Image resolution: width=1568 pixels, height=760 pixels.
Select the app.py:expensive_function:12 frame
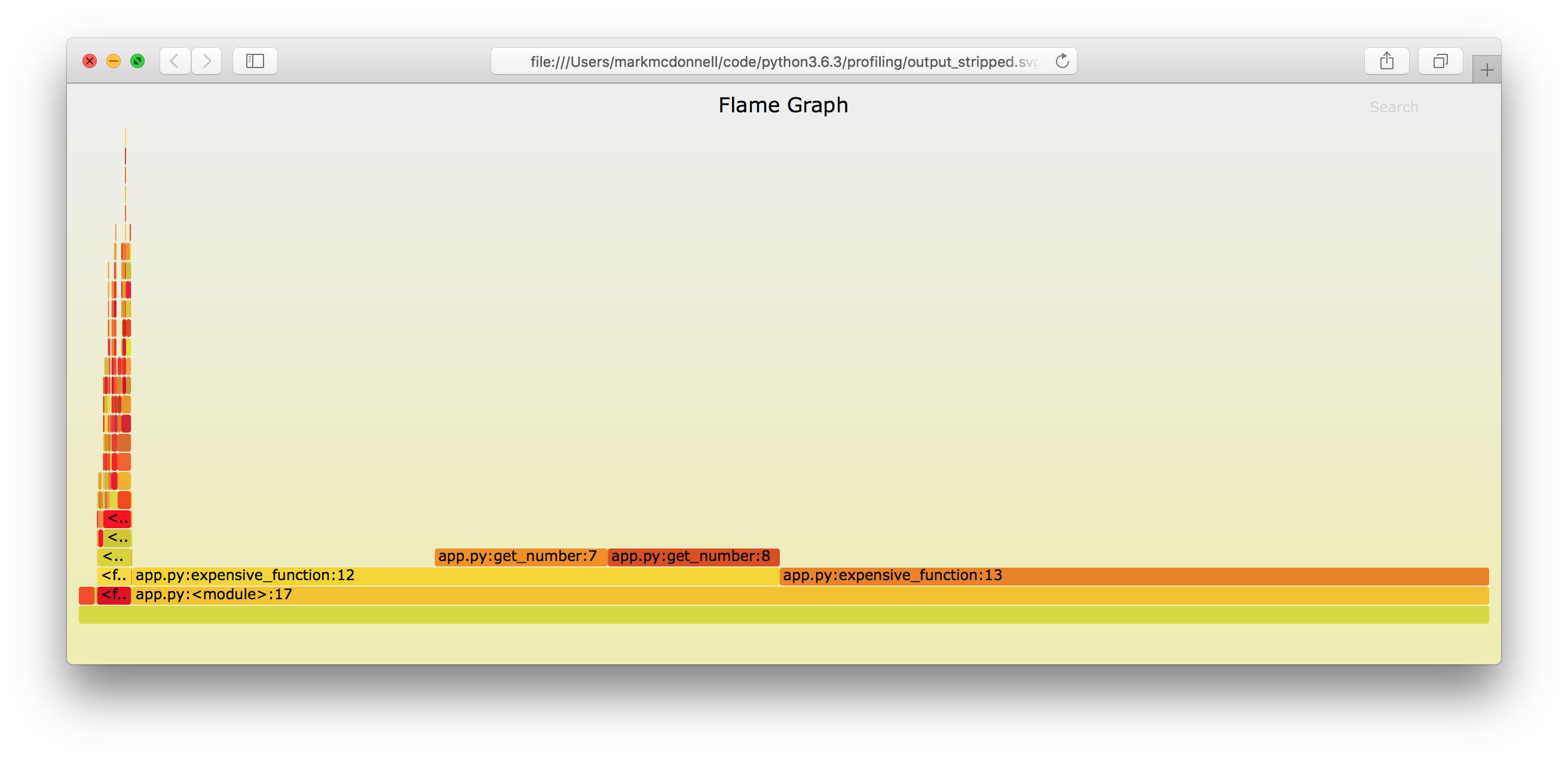point(455,575)
